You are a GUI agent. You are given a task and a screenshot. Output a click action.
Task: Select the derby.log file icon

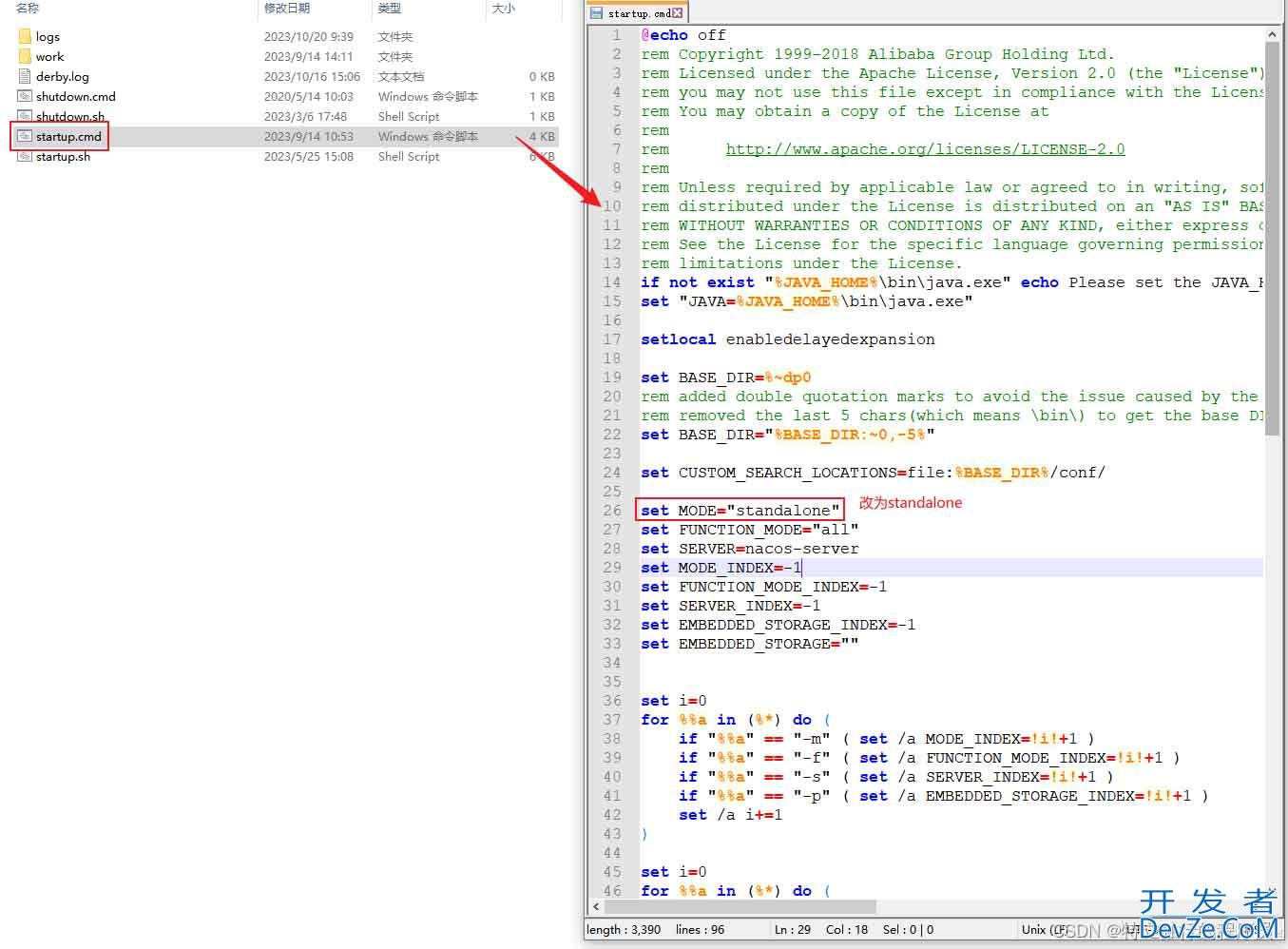[25, 76]
